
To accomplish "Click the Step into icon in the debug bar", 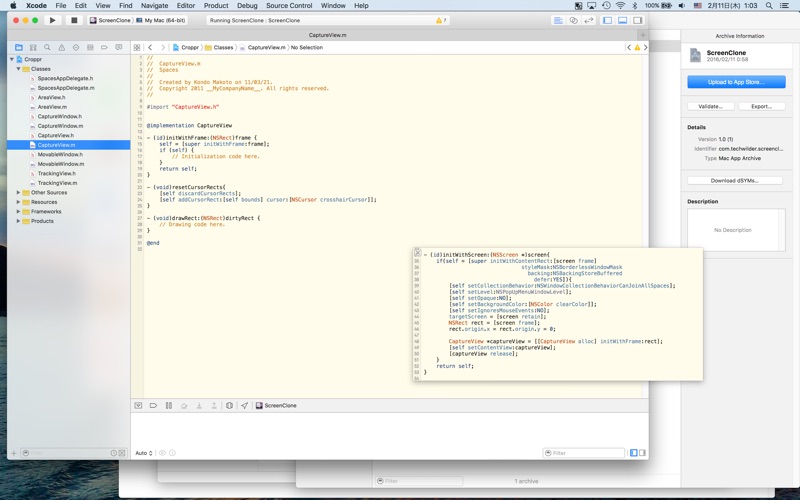I will tap(199, 406).
